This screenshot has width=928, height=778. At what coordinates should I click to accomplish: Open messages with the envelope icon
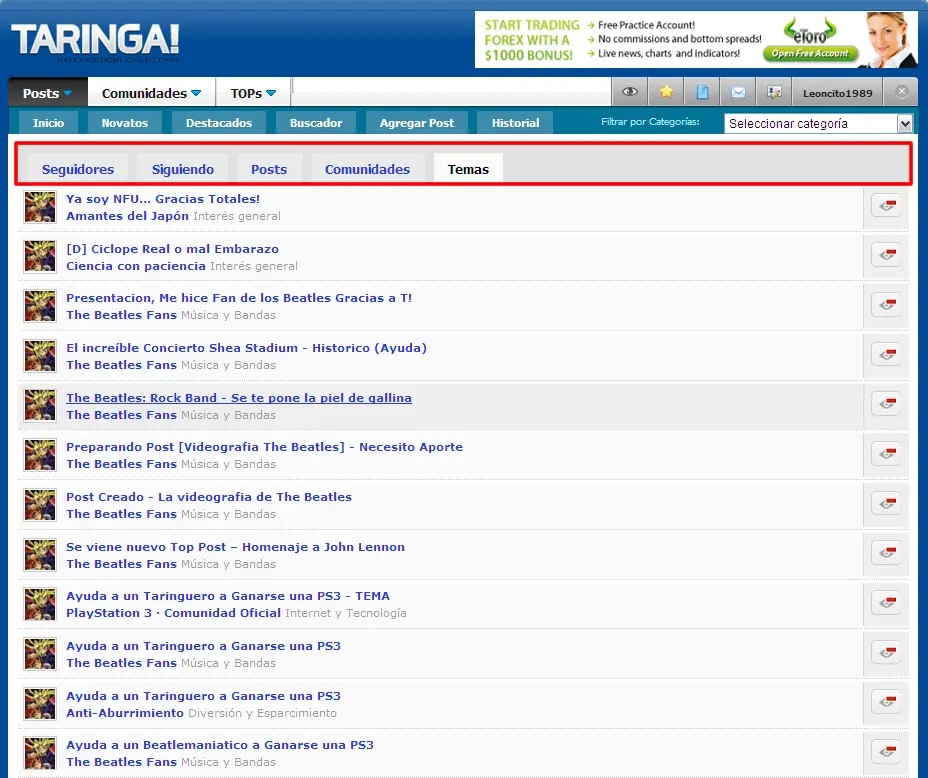point(738,92)
